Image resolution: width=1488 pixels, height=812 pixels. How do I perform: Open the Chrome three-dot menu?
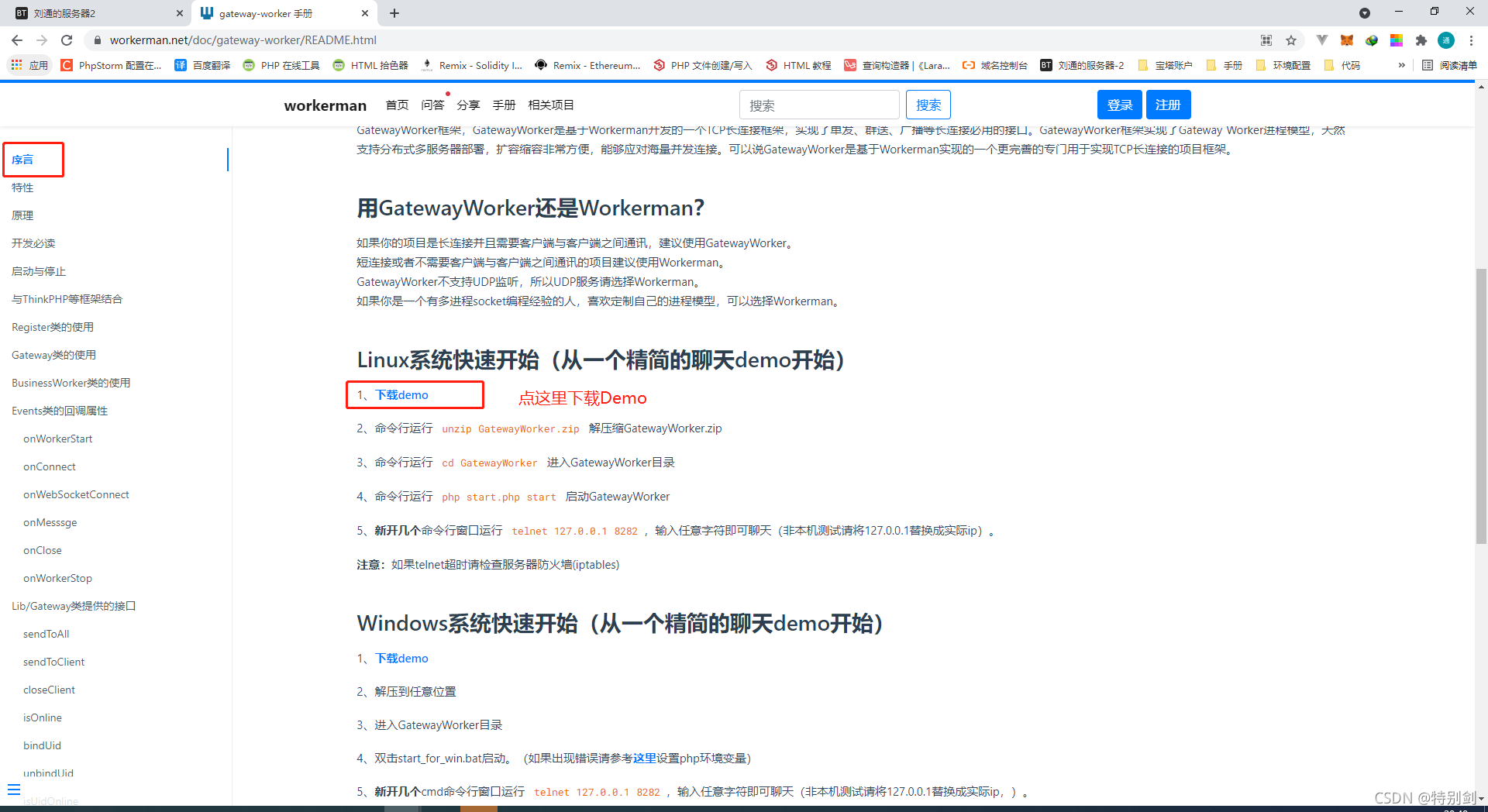tap(1471, 40)
